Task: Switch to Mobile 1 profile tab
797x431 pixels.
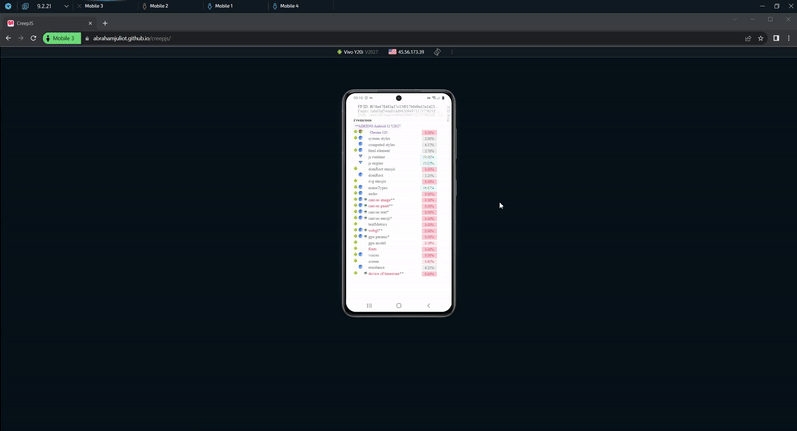Action: [x=223, y=6]
